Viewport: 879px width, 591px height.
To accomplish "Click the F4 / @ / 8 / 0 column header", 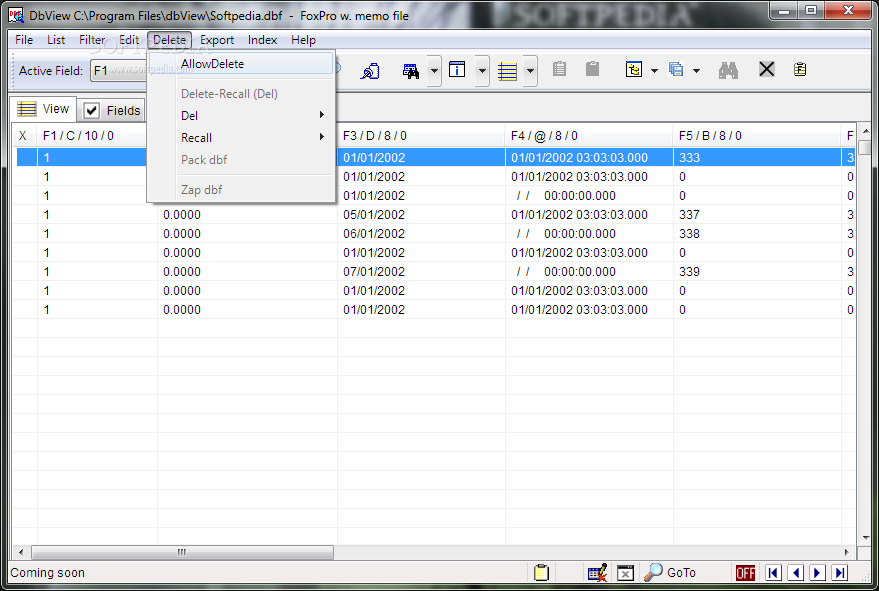I will pos(589,136).
